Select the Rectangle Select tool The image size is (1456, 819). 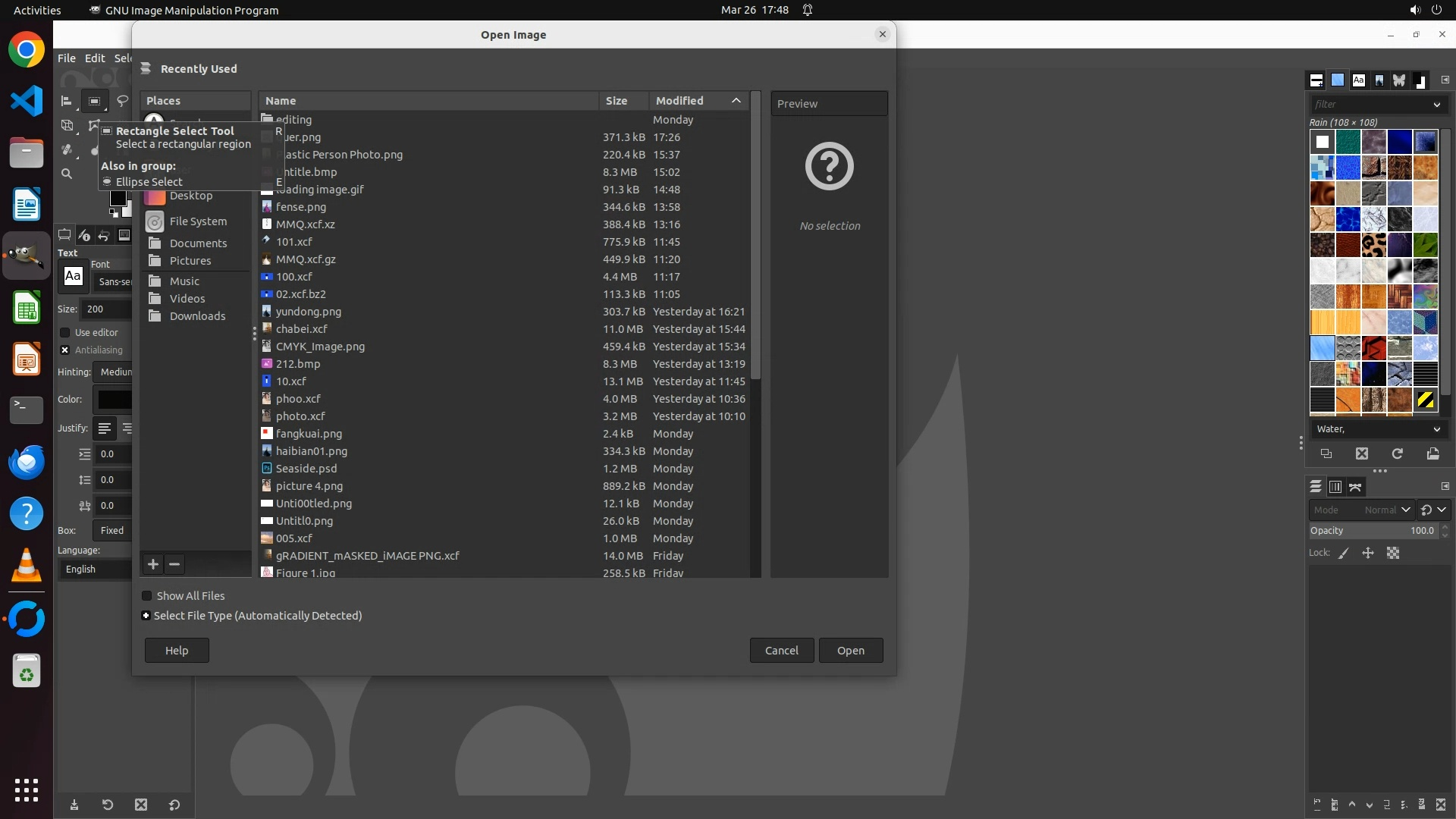pos(94,101)
